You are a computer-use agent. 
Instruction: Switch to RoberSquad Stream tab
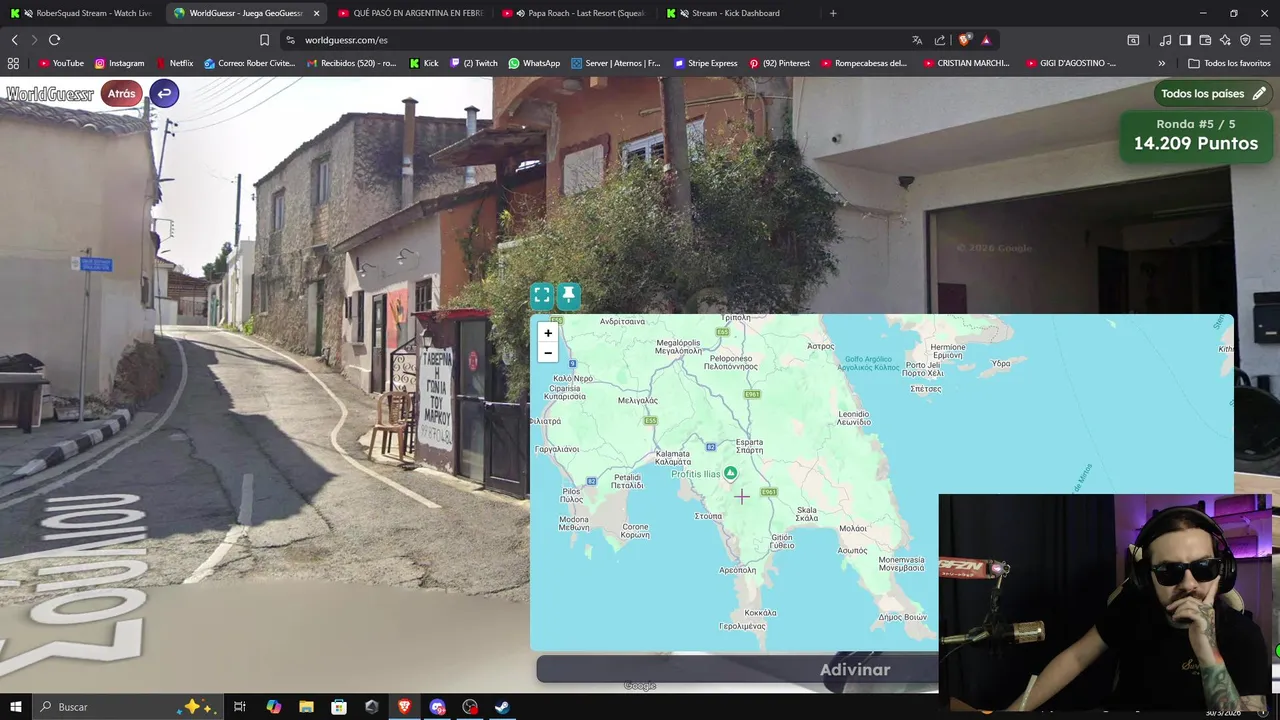pyautogui.click(x=82, y=13)
